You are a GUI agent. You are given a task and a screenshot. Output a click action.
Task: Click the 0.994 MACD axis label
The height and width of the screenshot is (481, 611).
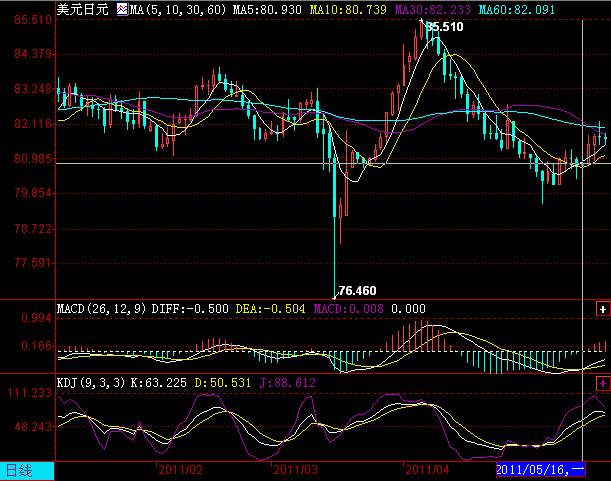point(36,318)
